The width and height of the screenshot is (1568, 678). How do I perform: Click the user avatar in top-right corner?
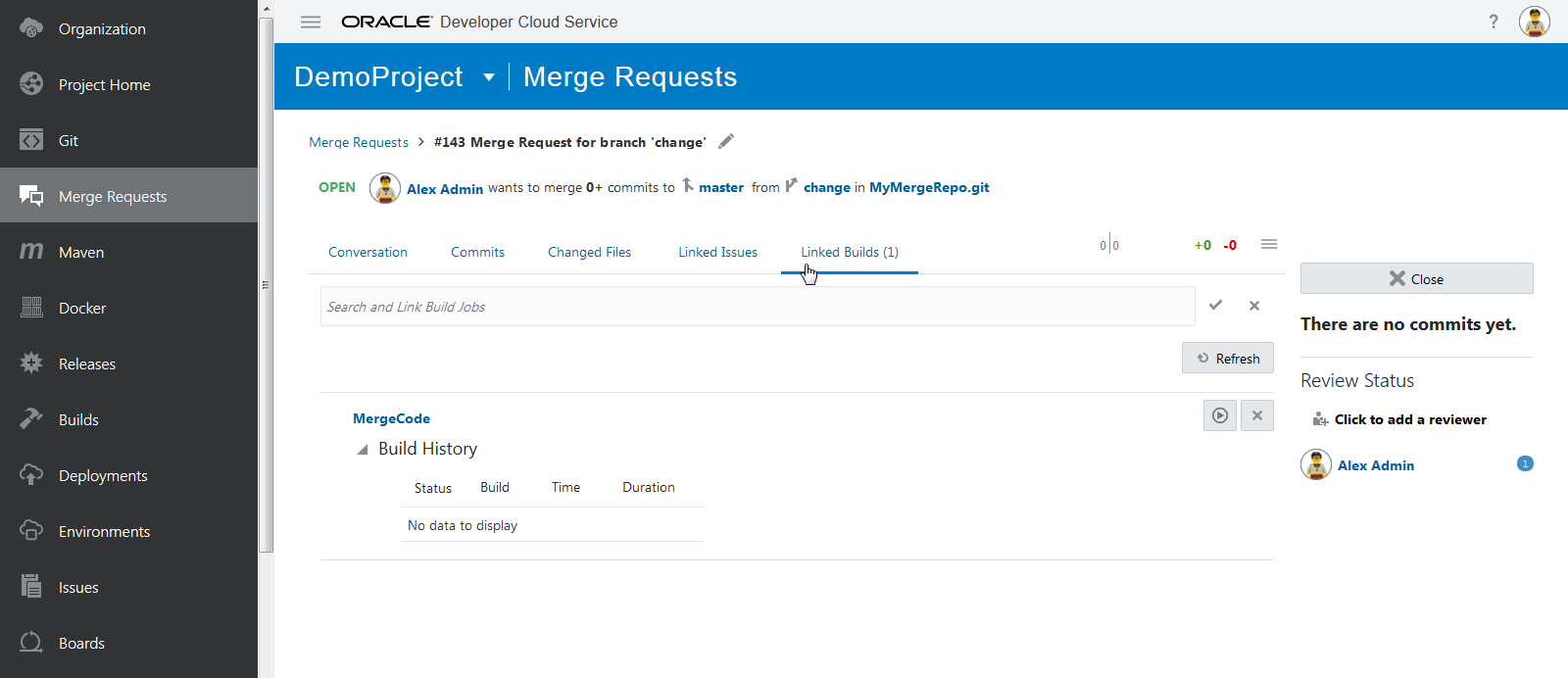(x=1534, y=22)
